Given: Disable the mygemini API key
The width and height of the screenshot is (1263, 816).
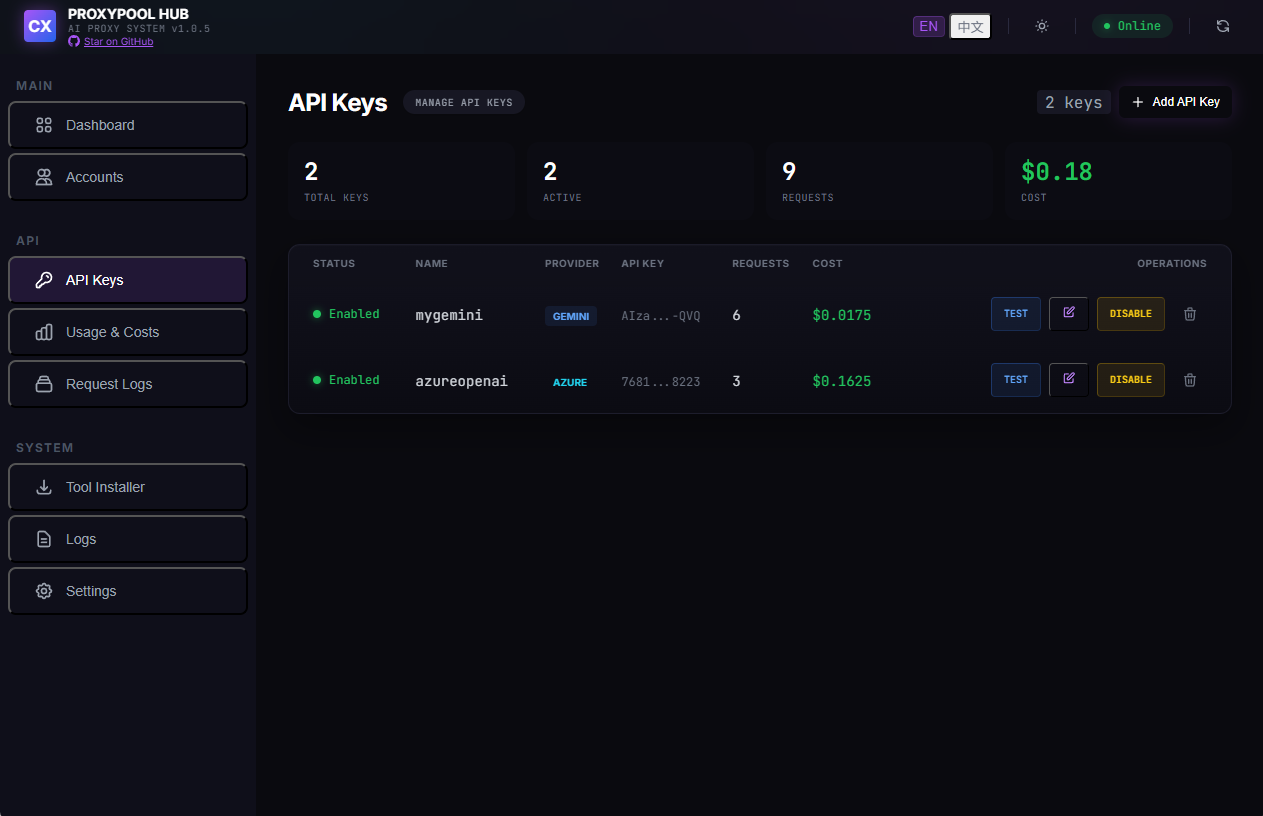Looking at the screenshot, I should (1130, 313).
